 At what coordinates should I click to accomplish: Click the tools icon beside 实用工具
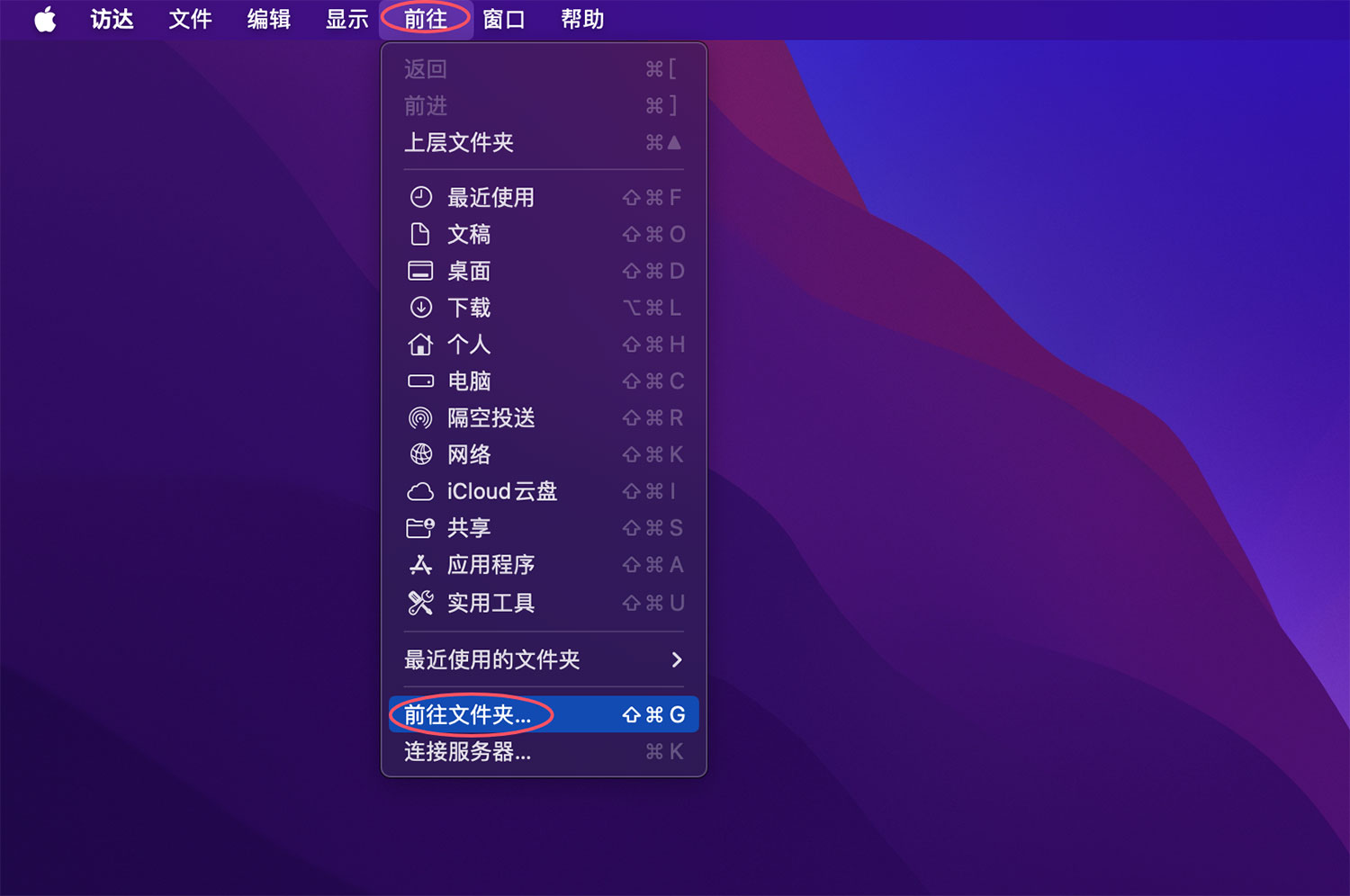click(420, 603)
